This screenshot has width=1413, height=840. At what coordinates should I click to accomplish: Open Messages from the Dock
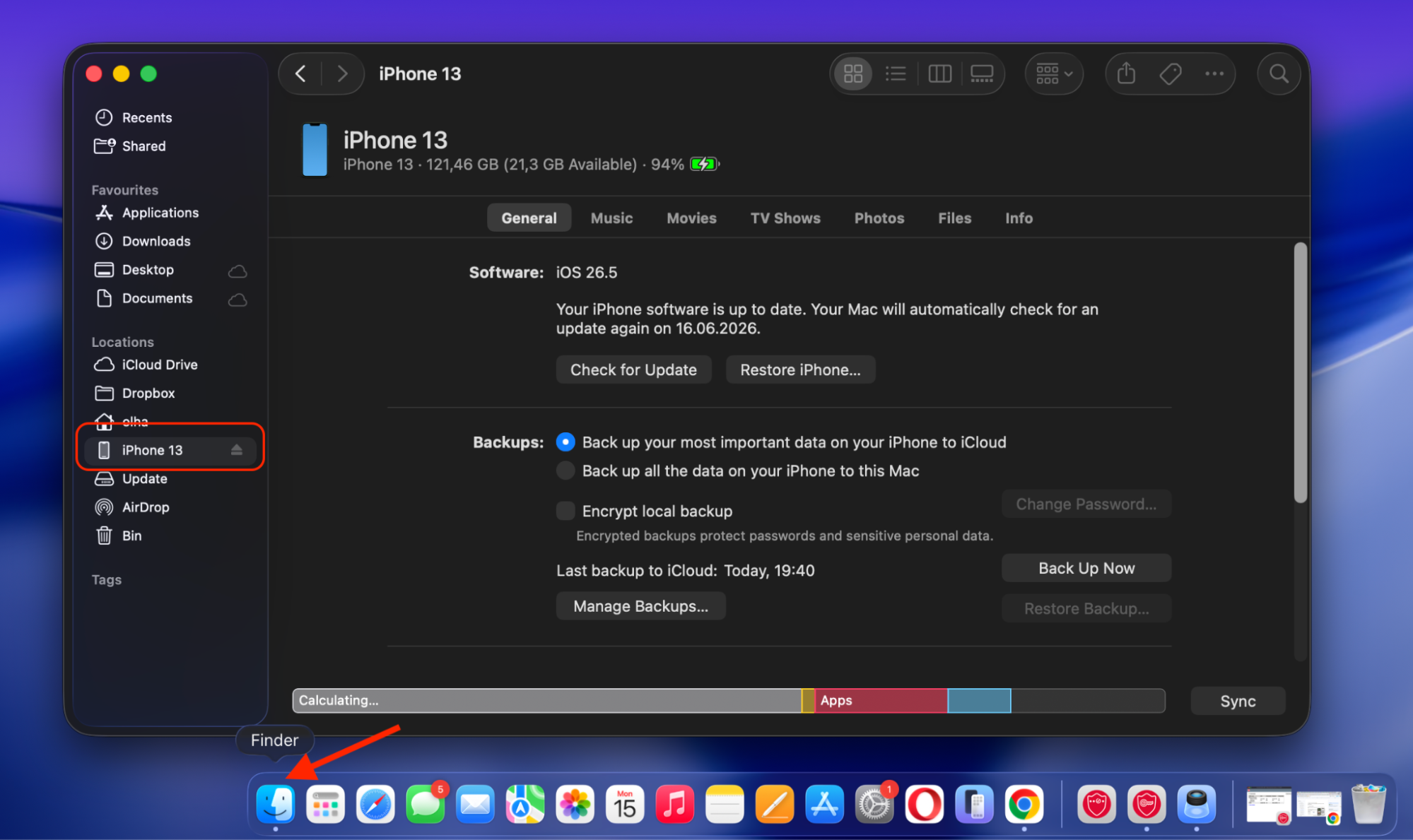click(426, 804)
